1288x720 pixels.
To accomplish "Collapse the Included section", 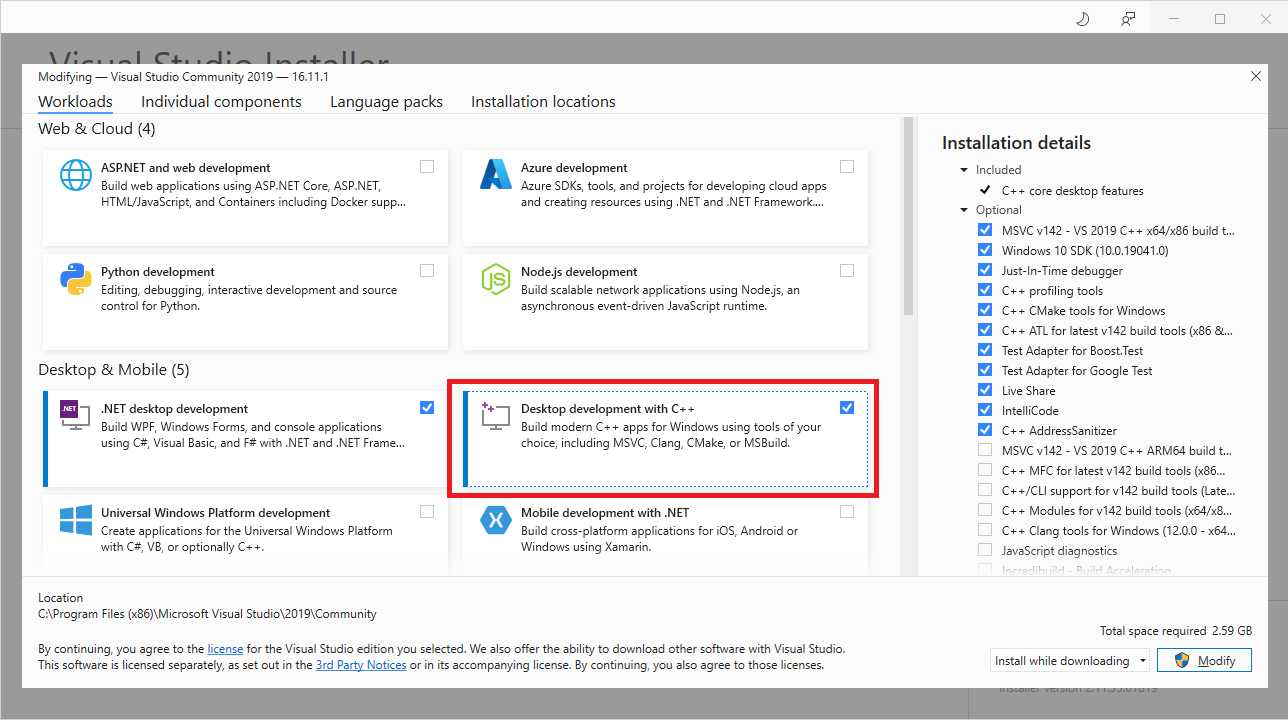I will coord(963,169).
